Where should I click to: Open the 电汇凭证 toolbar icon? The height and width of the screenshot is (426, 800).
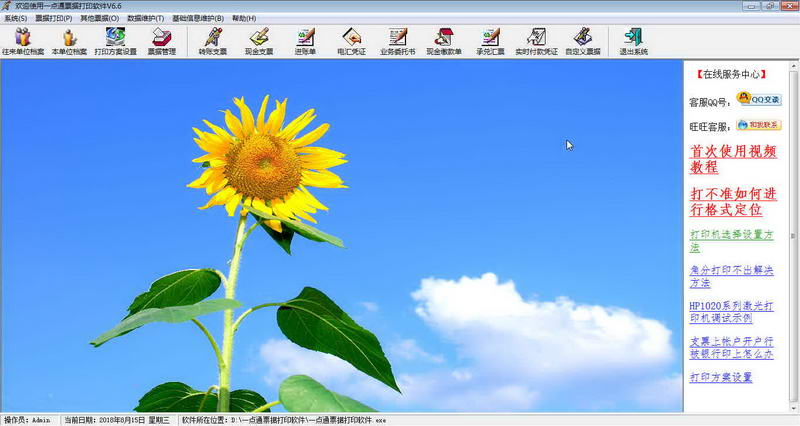click(x=352, y=41)
